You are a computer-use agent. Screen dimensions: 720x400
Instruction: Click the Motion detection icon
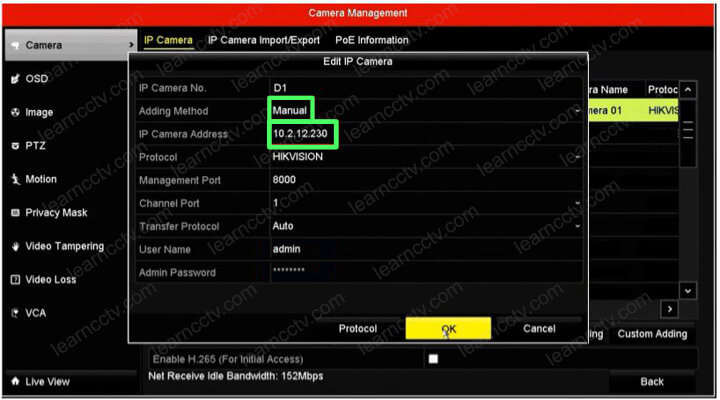click(x=14, y=180)
